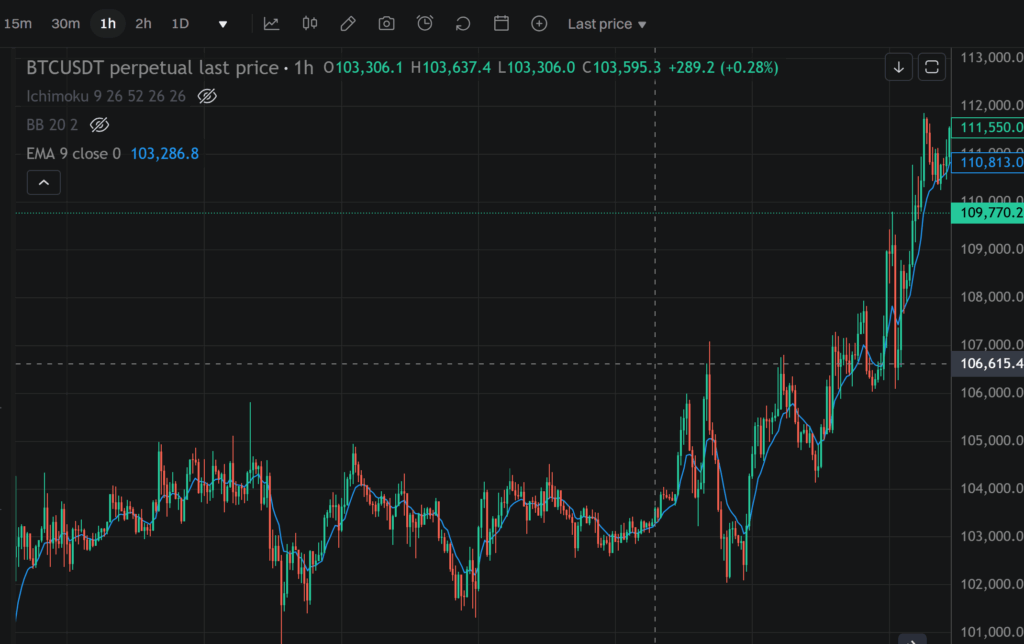Screen dimensions: 1024x644
Task: Click the down arrow button on chart
Action: pos(899,67)
